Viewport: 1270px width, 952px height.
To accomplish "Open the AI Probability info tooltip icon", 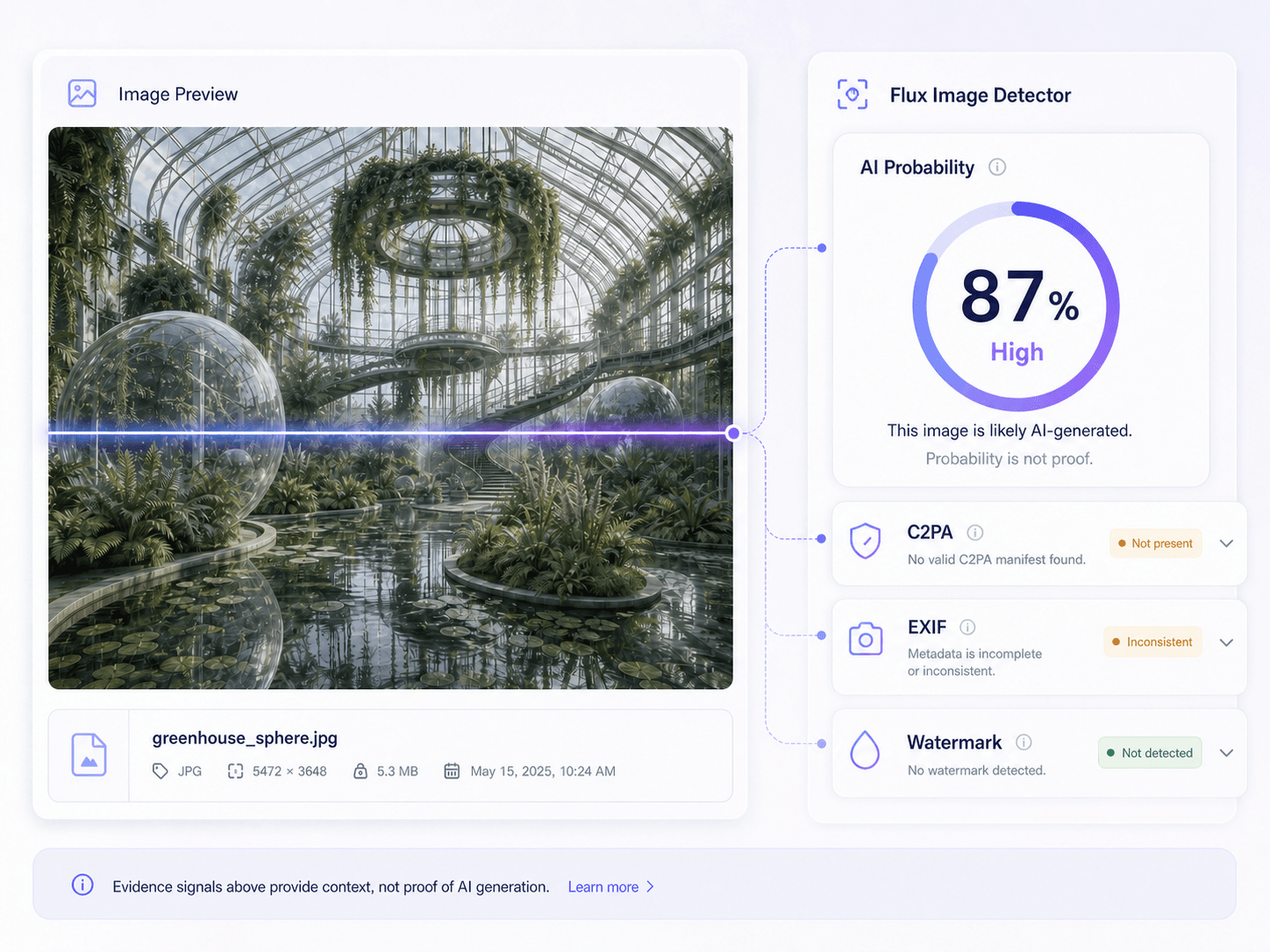I will (997, 167).
